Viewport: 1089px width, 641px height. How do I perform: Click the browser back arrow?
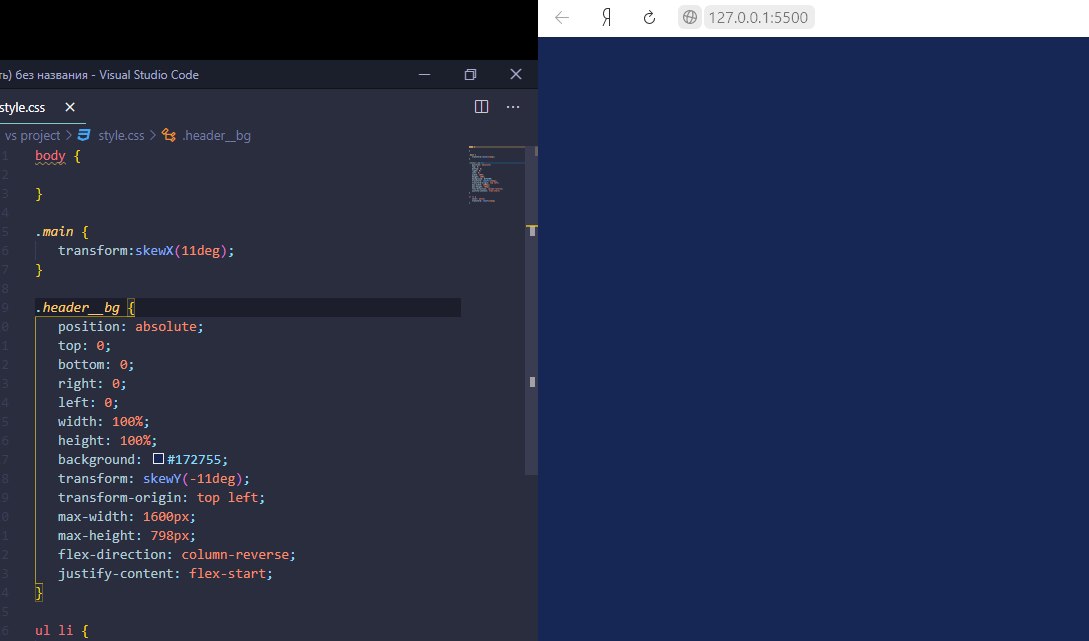click(x=562, y=17)
